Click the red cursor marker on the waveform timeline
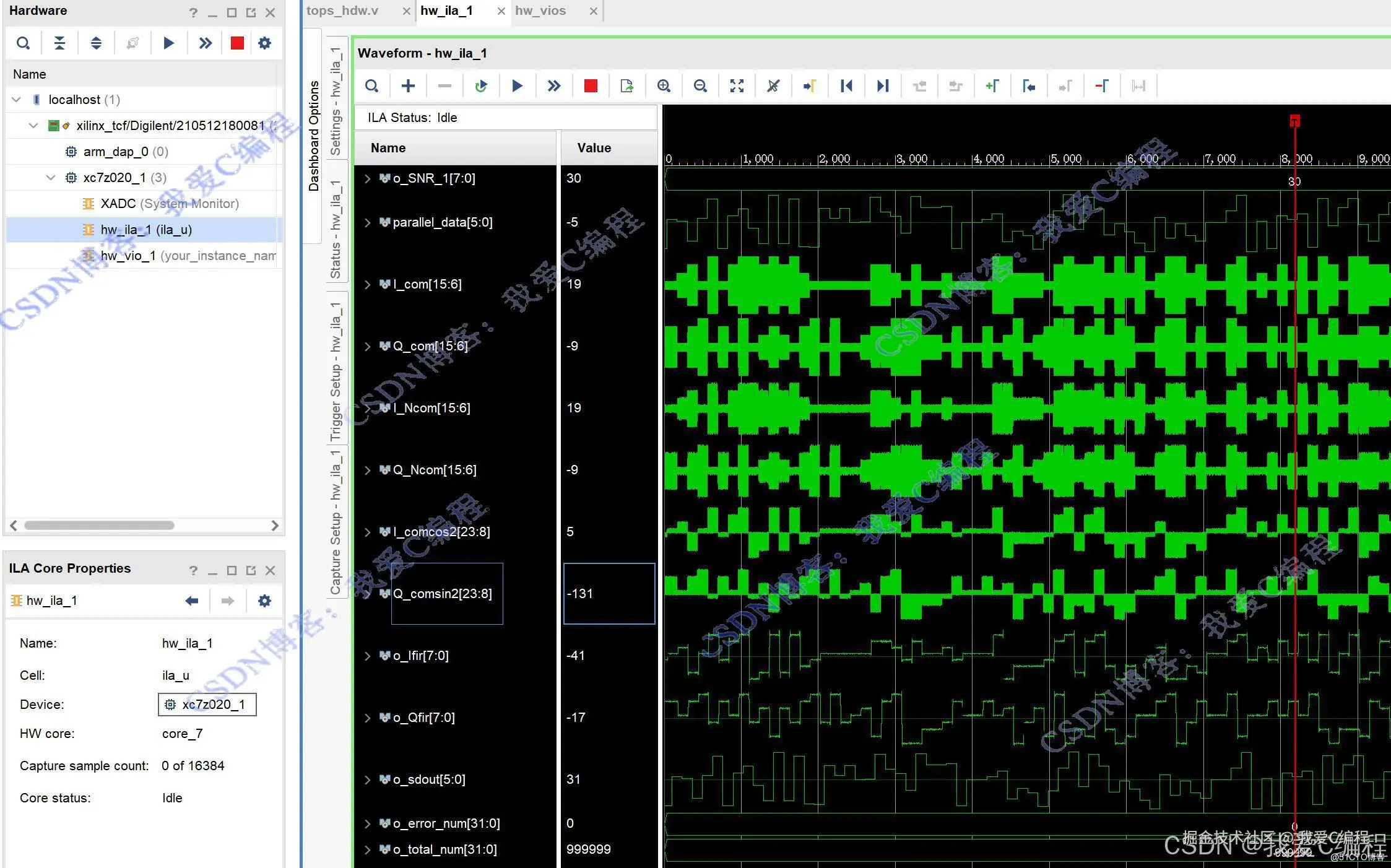Image resolution: width=1391 pixels, height=868 pixels. point(1294,121)
